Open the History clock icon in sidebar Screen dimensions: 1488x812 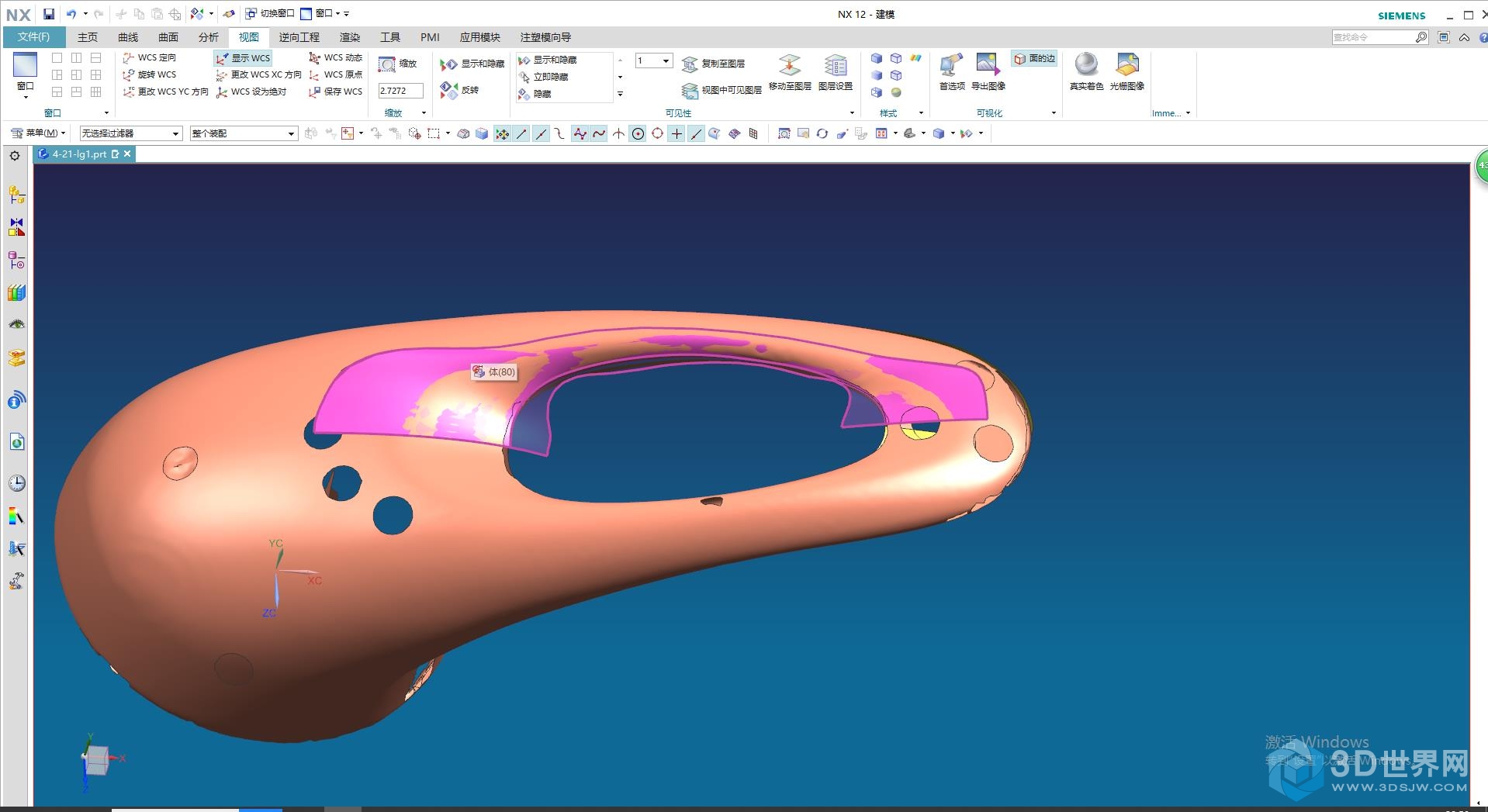[16, 483]
